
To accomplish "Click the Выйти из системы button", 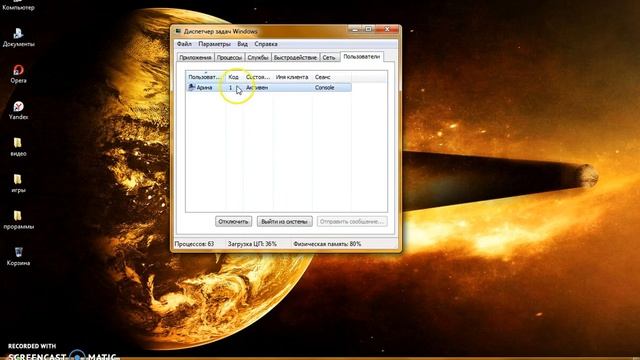I will click(x=284, y=222).
